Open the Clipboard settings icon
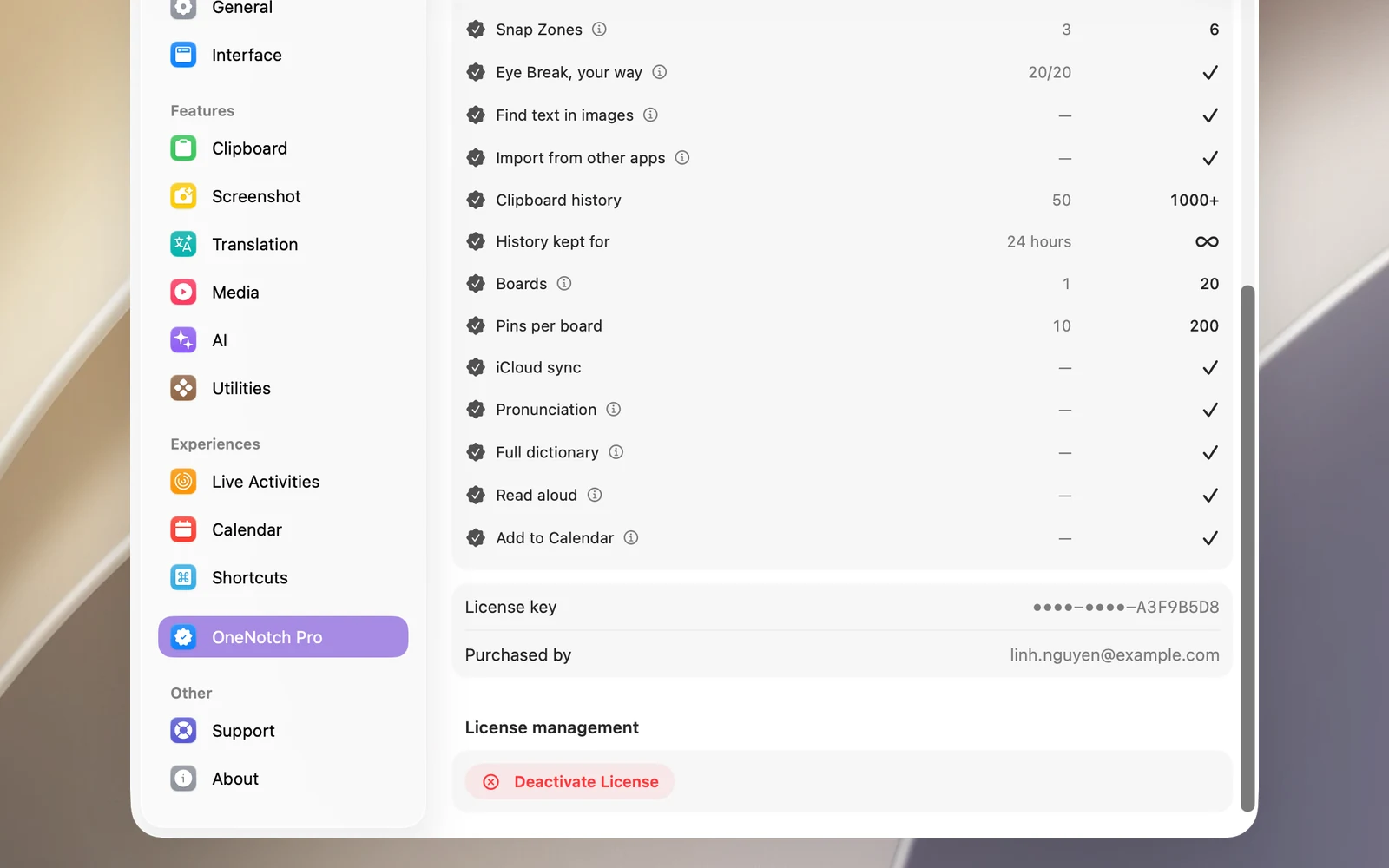This screenshot has width=1389, height=868. (183, 148)
